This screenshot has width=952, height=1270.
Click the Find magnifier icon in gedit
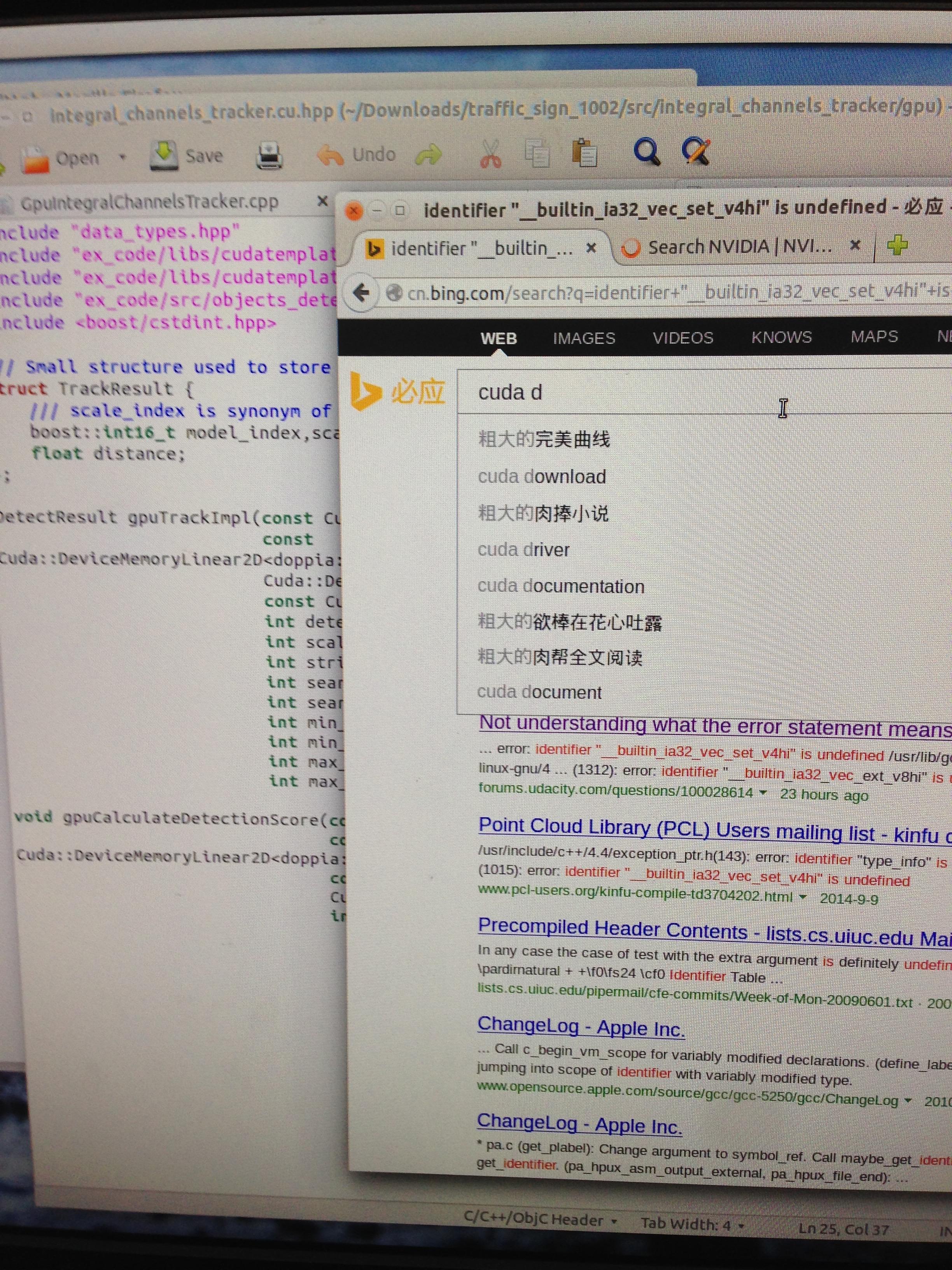(646, 153)
